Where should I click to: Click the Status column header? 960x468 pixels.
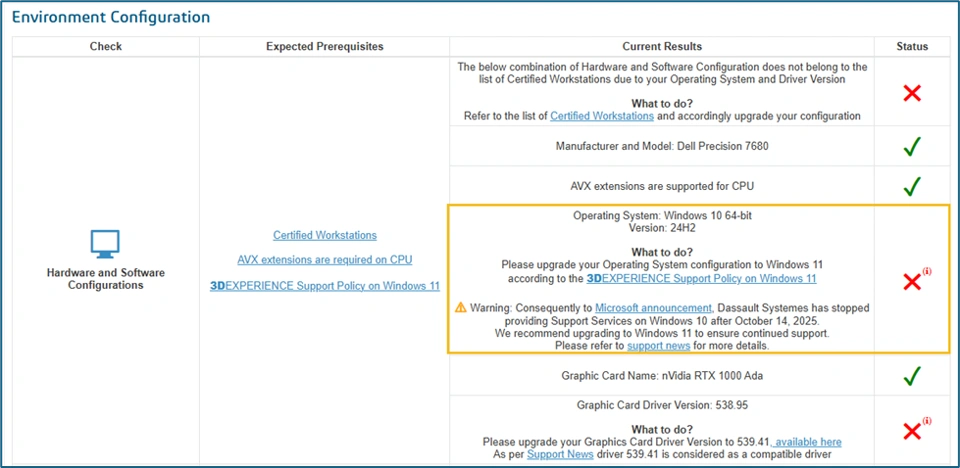912,47
